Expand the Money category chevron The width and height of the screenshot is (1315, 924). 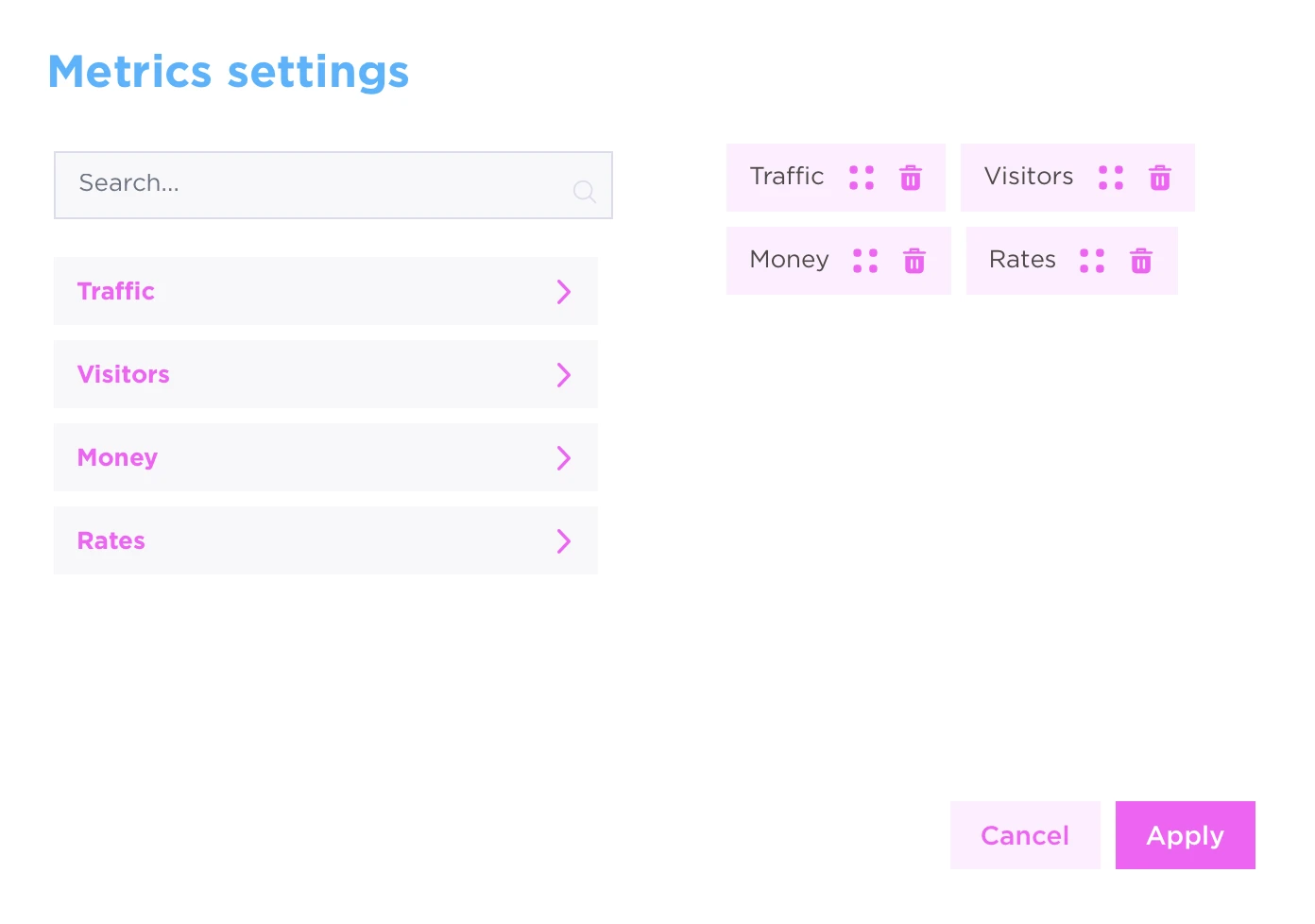(564, 457)
